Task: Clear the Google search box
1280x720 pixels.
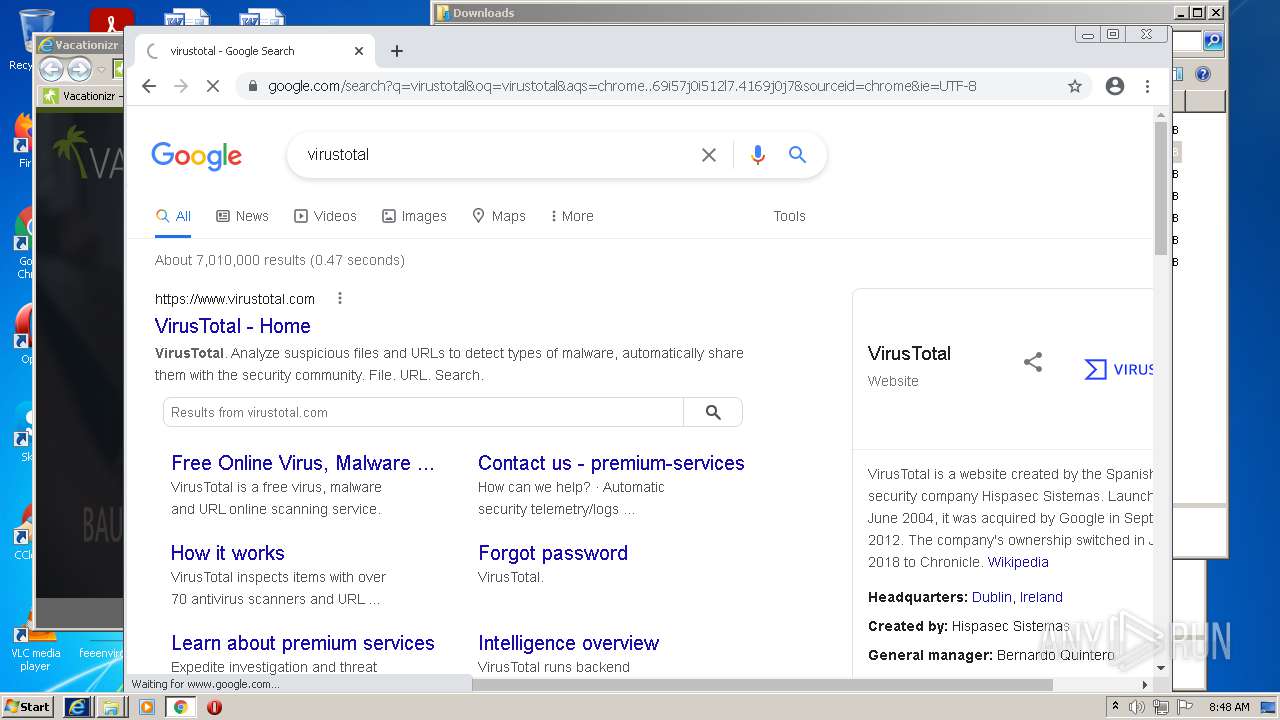Action: pos(709,155)
